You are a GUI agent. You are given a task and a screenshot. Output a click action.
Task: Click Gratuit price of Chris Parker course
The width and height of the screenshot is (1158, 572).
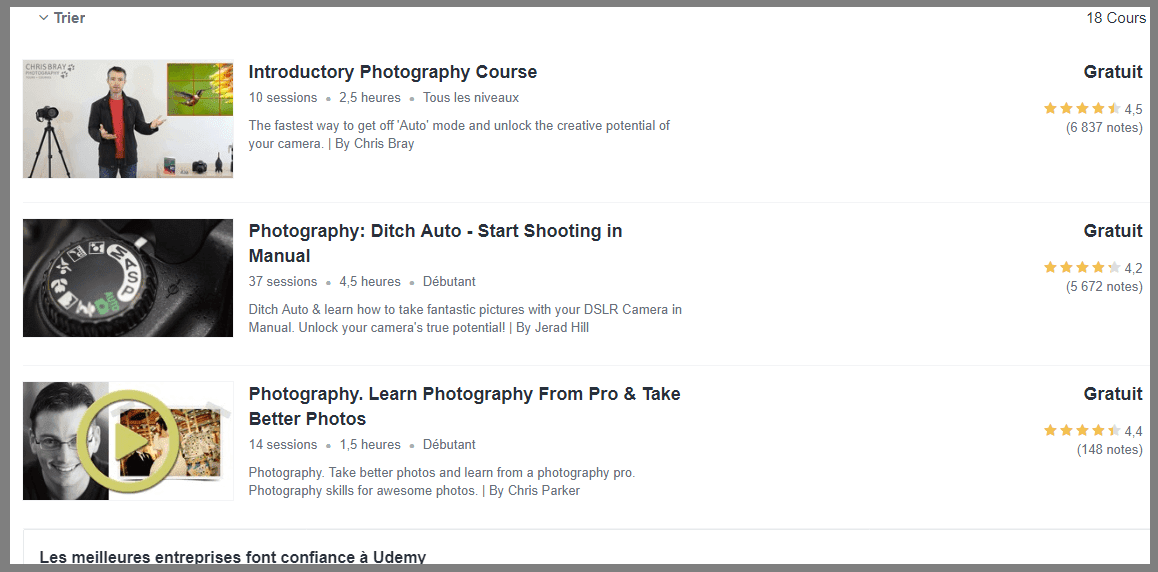tap(1112, 394)
